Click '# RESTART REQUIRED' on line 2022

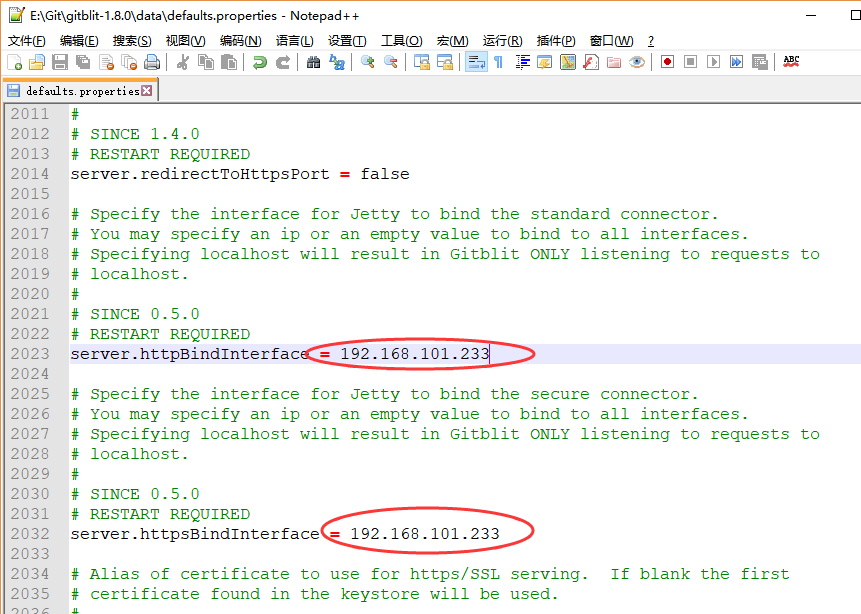[160, 334]
